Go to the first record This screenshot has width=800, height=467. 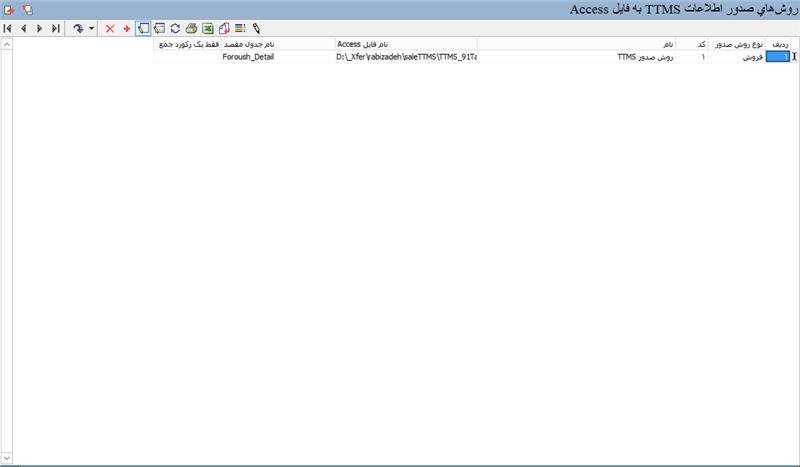(x=8, y=29)
